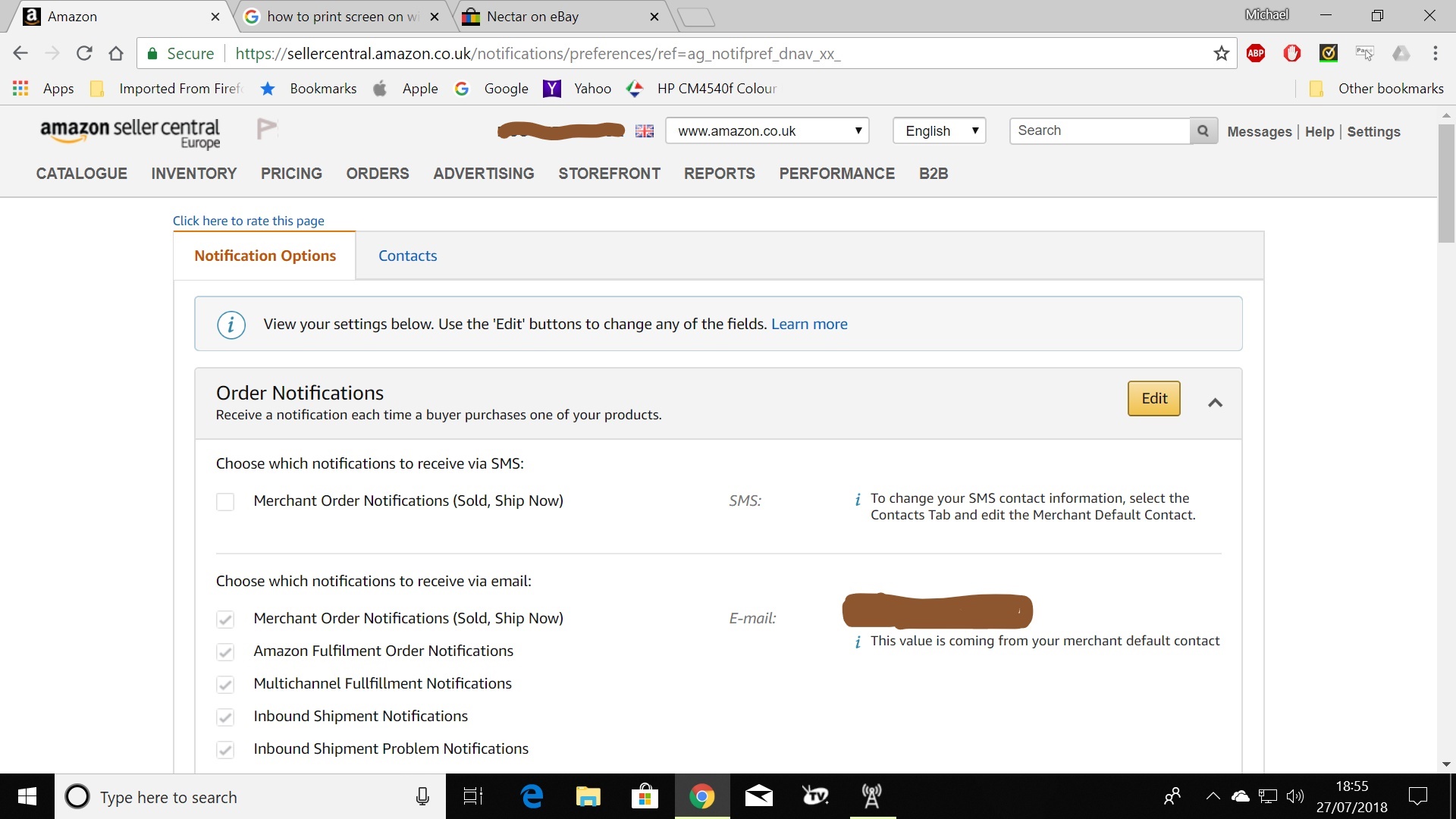The width and height of the screenshot is (1456, 819).
Task: Open the Learn more link
Action: [809, 325]
